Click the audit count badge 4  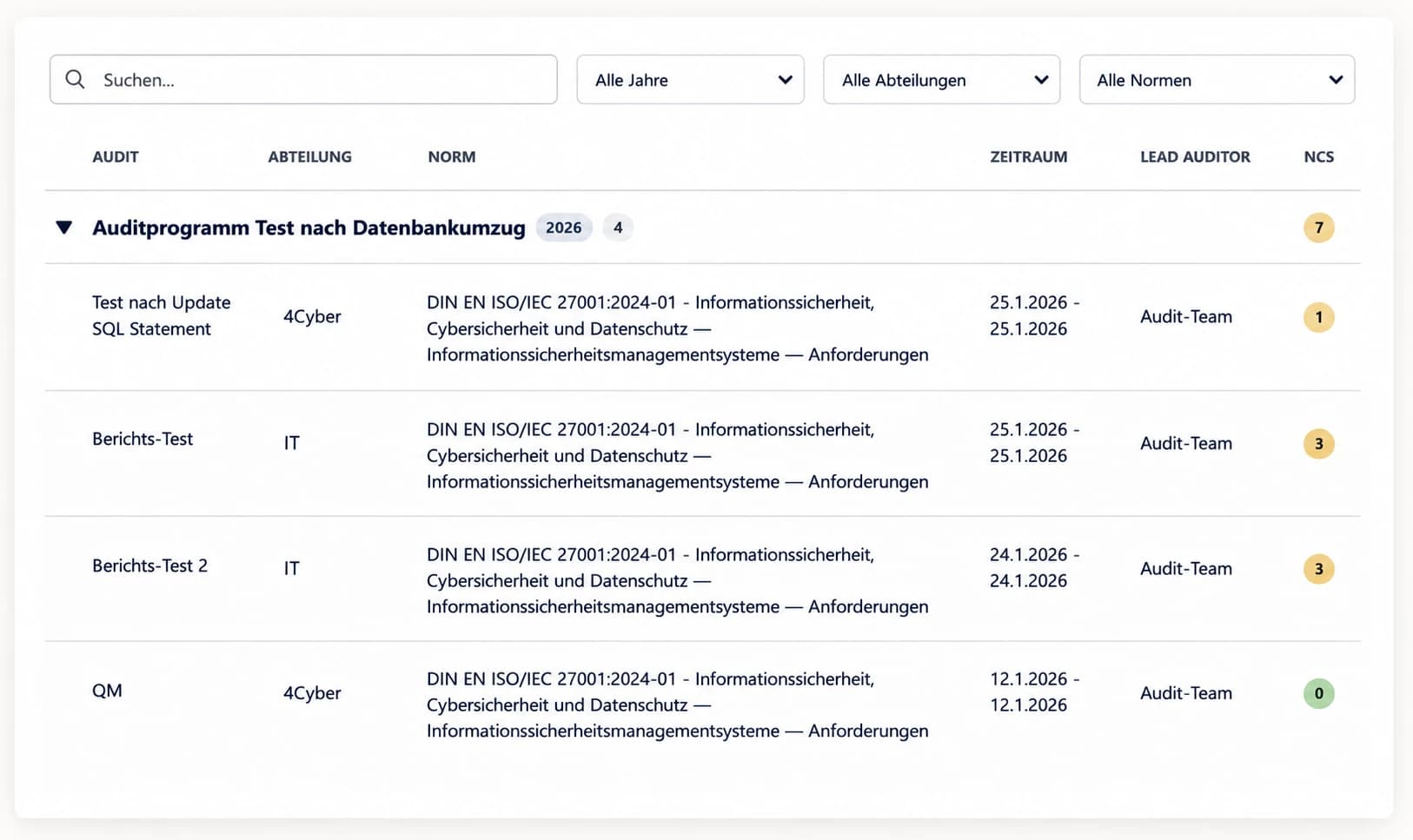point(618,228)
